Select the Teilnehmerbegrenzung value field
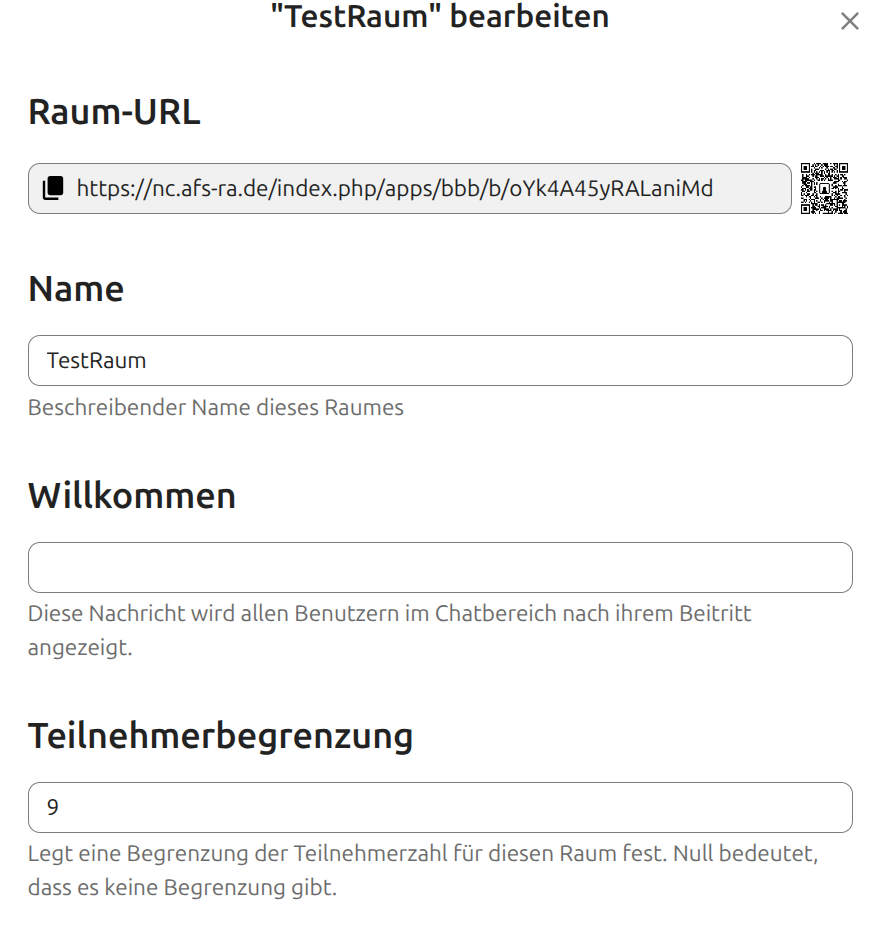The width and height of the screenshot is (888, 927). pos(440,807)
